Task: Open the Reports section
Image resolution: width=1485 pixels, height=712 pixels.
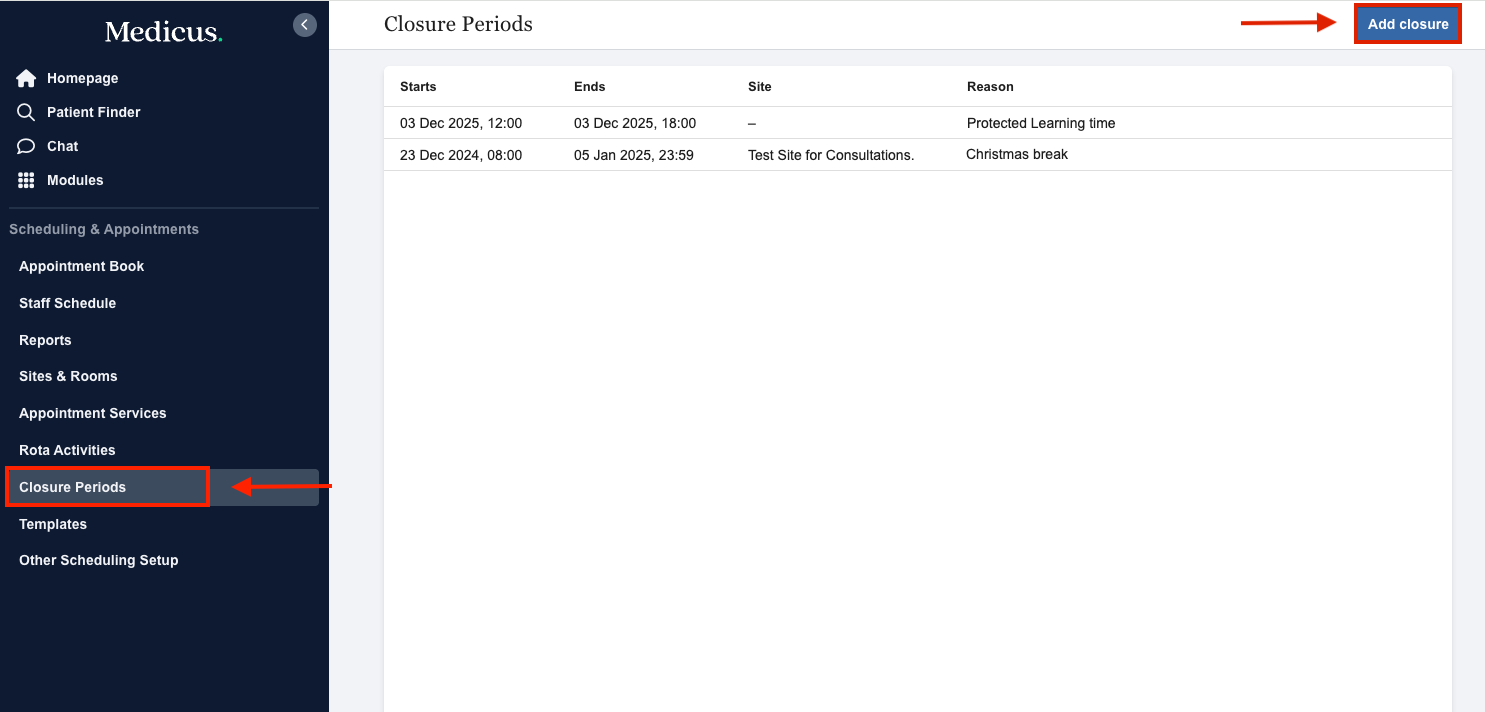Action: click(x=45, y=340)
